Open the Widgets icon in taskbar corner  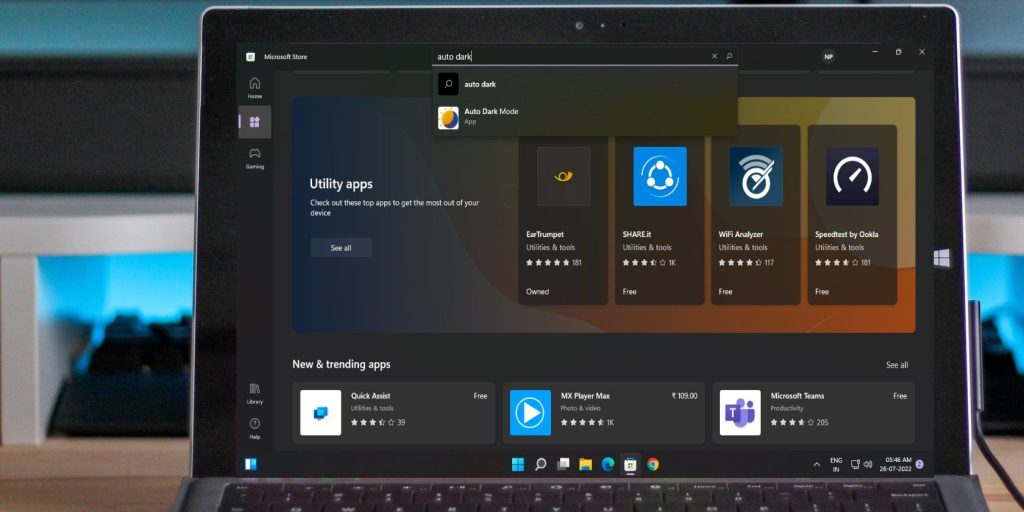pyautogui.click(x=251, y=464)
